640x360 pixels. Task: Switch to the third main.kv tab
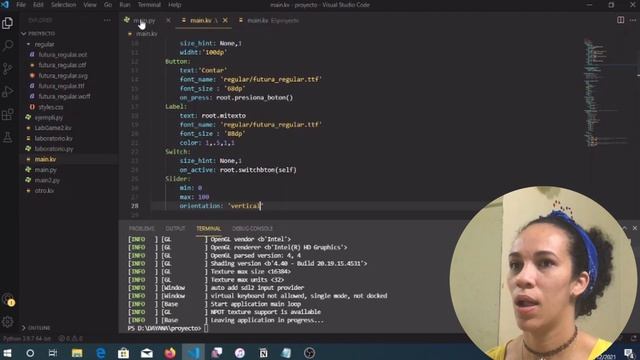pos(269,20)
